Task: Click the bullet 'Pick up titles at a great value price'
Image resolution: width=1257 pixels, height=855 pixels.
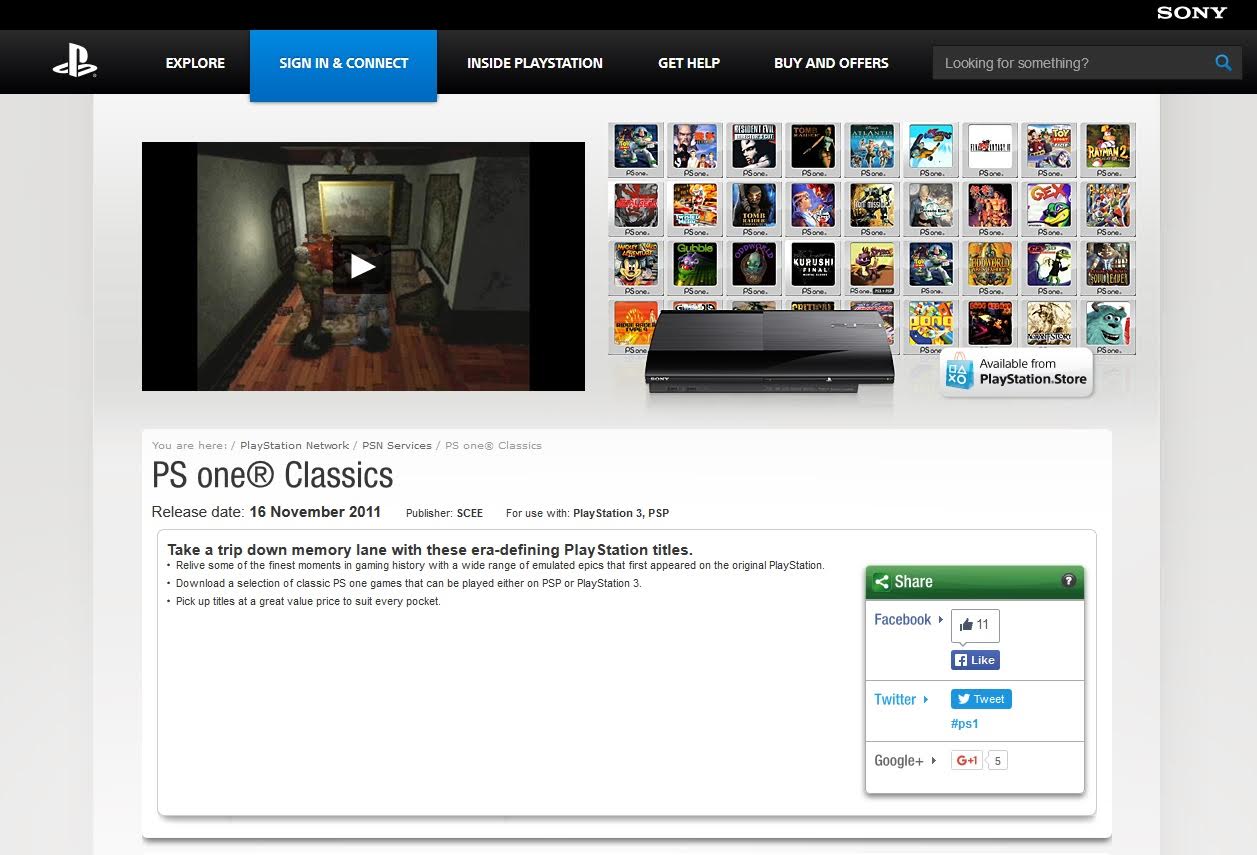Action: [308, 601]
